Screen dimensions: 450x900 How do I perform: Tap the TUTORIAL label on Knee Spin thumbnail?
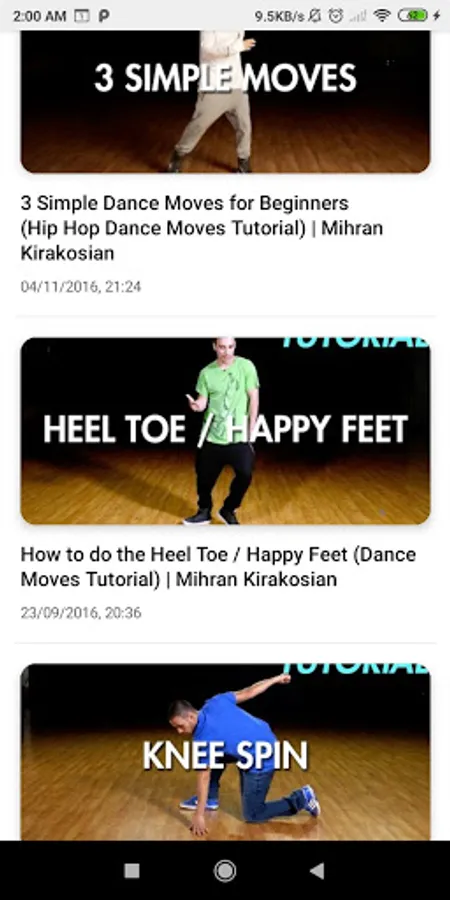pos(356,669)
